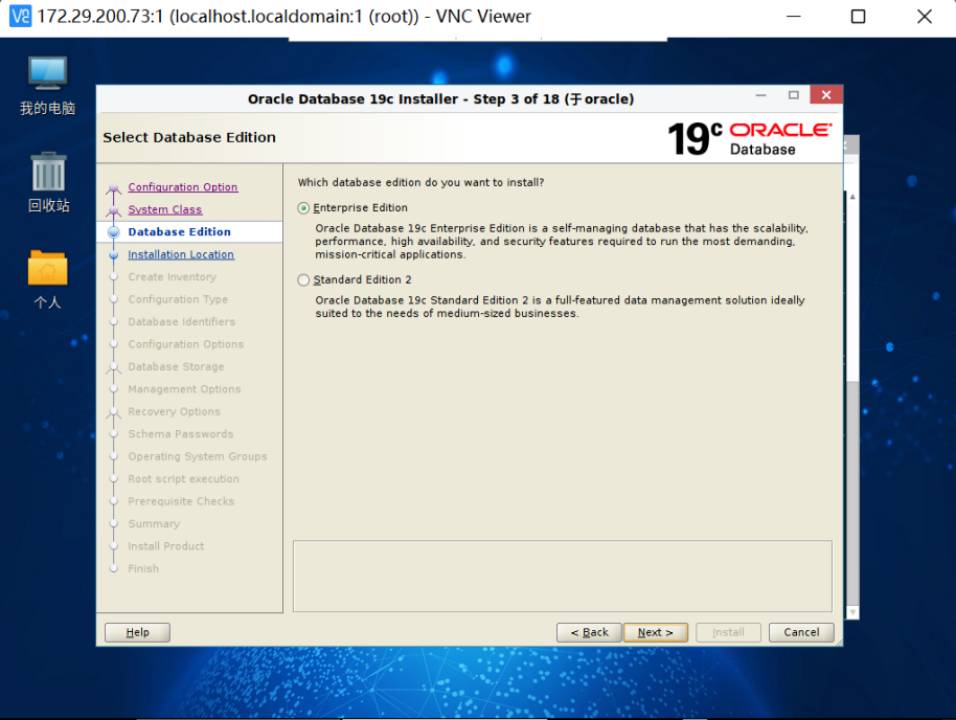The image size is (956, 720).
Task: Click the empty message area at bottom
Action: [562, 576]
